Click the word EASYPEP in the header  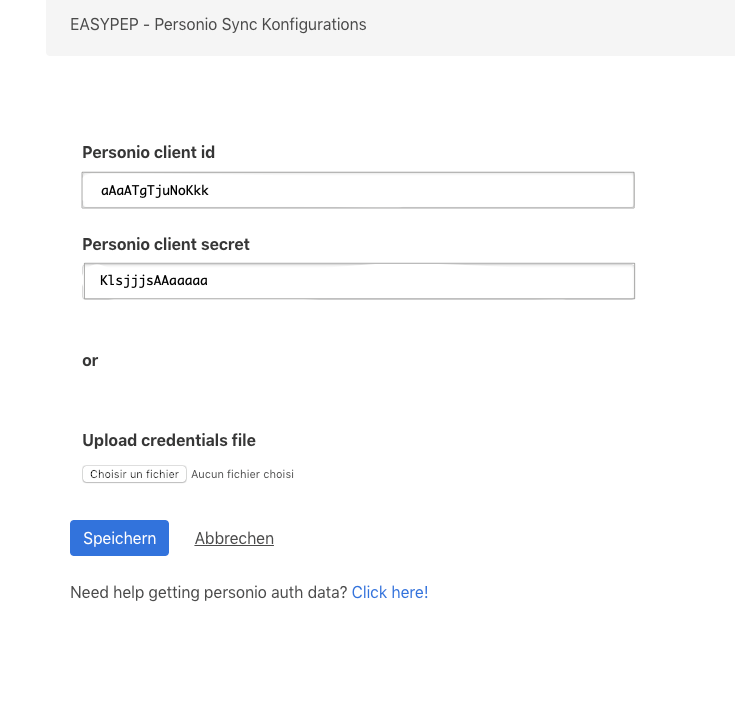105,24
